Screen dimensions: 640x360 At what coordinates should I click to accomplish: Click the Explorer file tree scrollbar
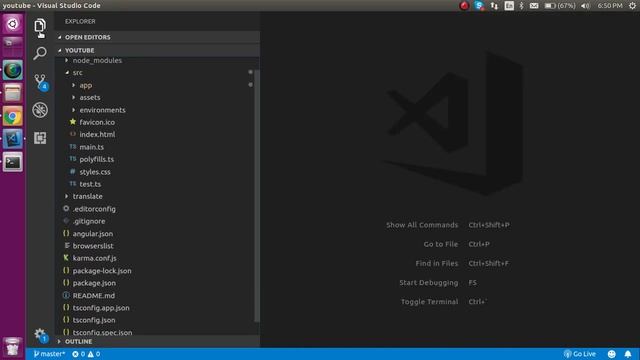tap(257, 196)
